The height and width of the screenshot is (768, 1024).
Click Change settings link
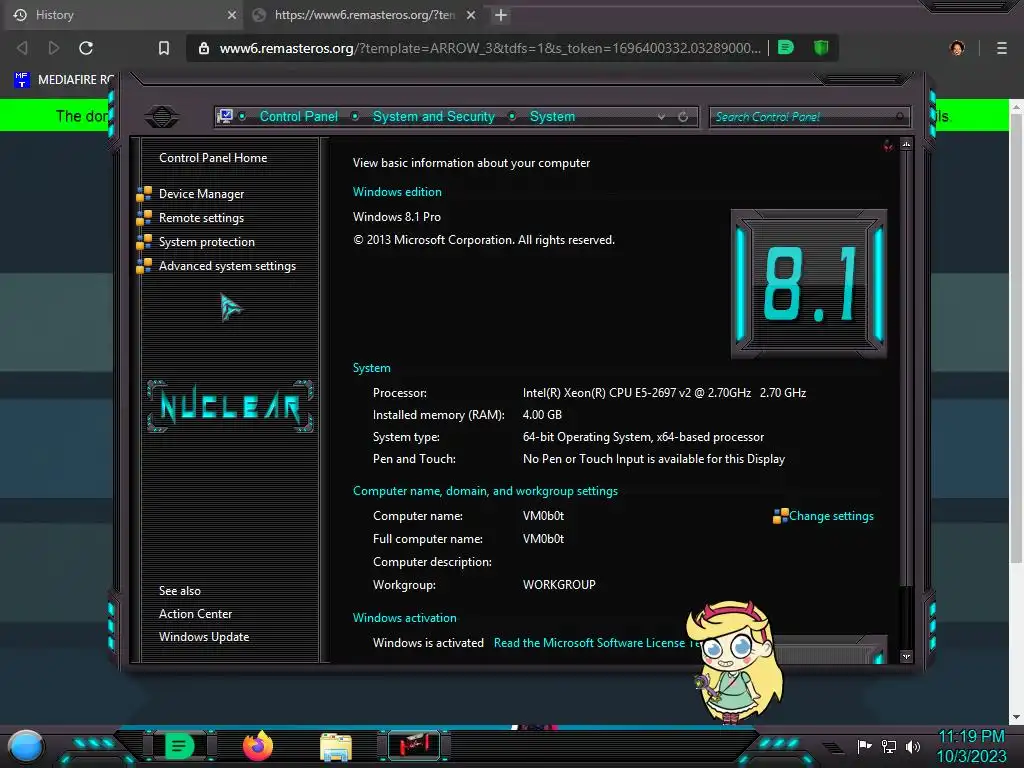(831, 516)
